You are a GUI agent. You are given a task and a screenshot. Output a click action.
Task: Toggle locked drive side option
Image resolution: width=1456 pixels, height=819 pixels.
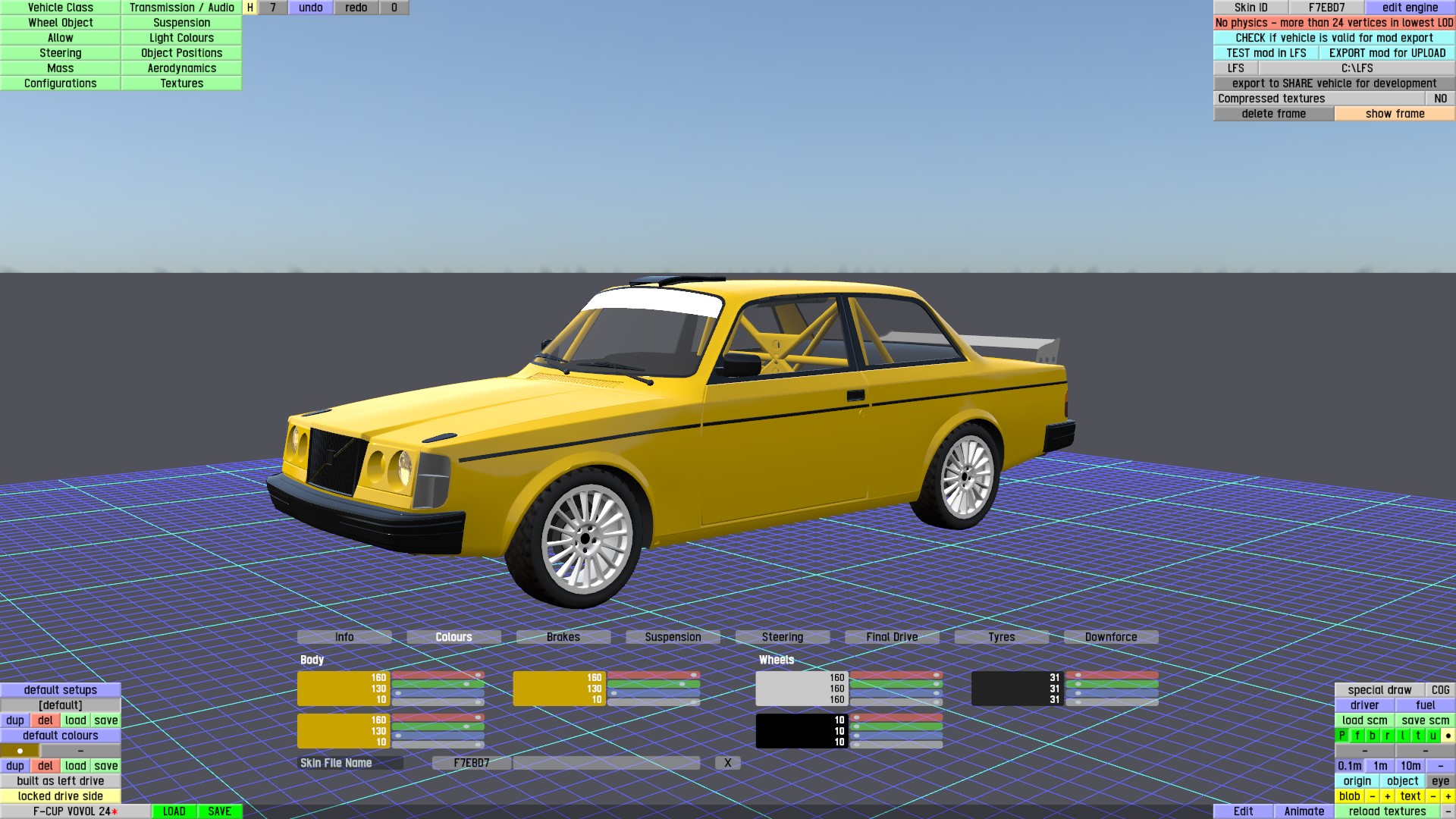point(61,796)
